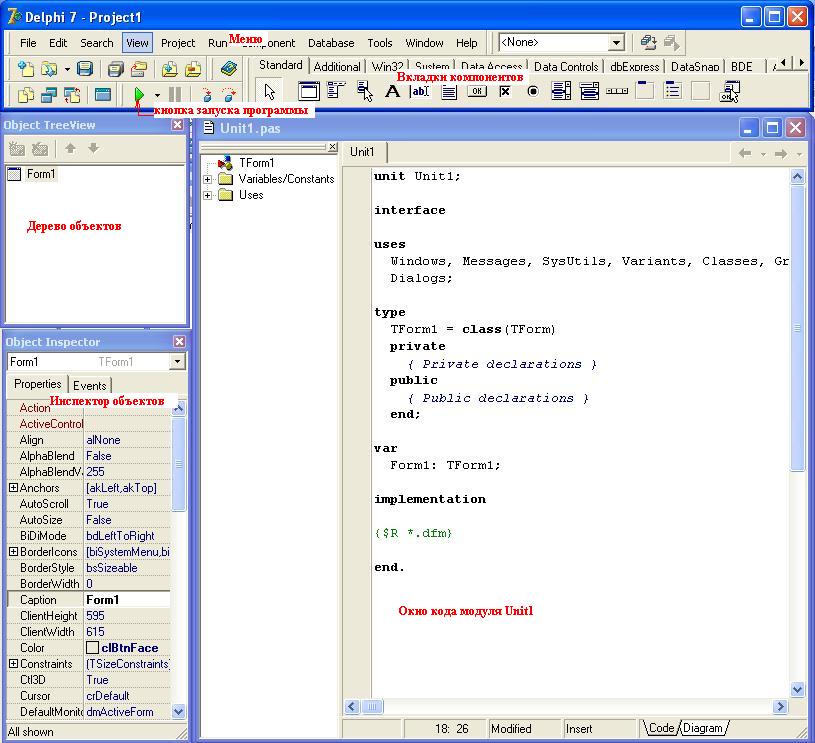815x743 pixels.
Task: Select the arrow pointer in the component palette
Action: [x=269, y=92]
